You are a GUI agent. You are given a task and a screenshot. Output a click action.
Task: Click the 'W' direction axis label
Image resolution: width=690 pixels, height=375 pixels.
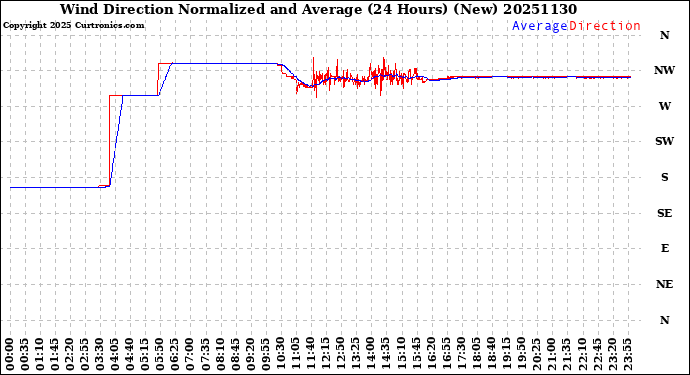coord(664,106)
